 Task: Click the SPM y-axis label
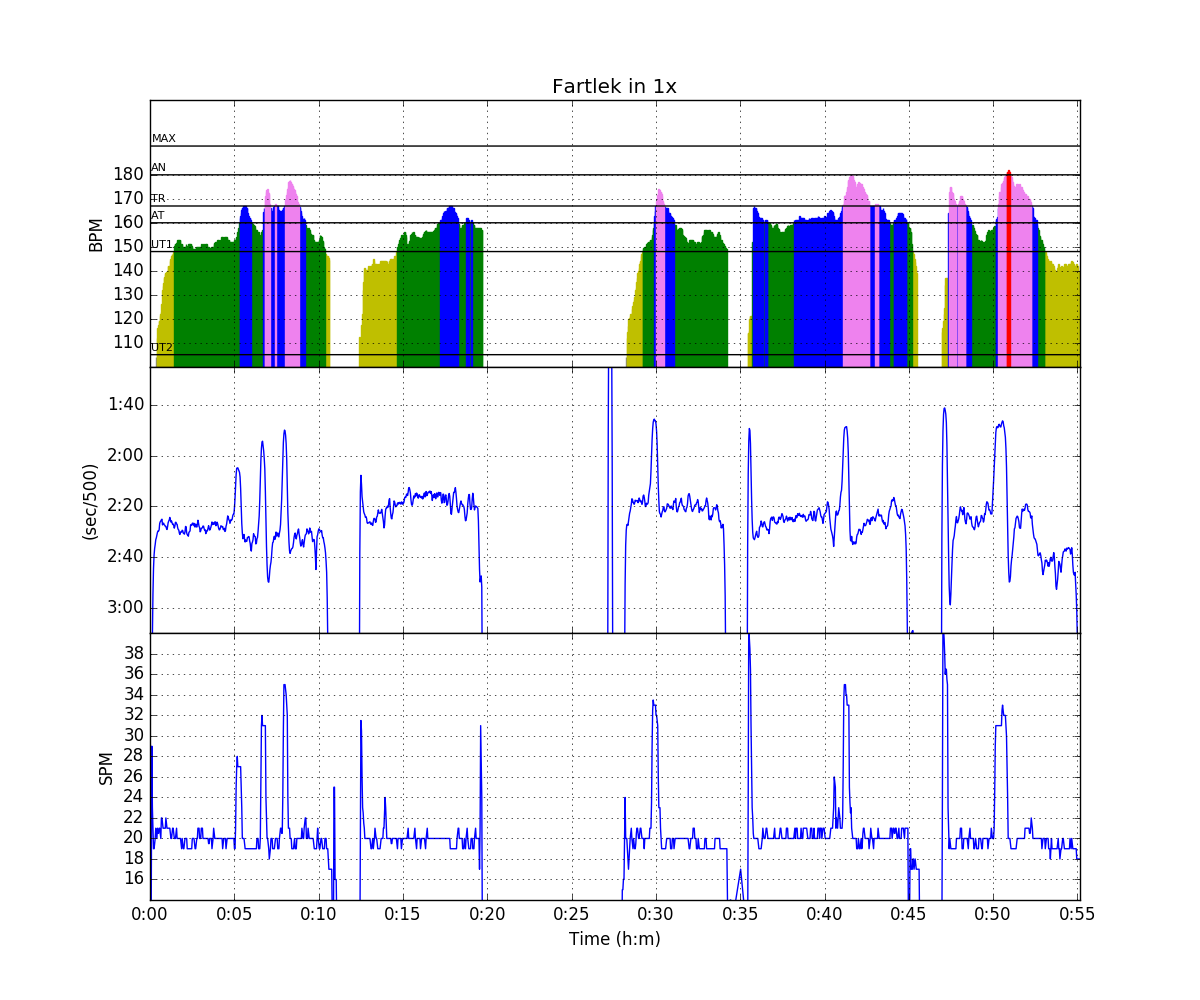pos(106,767)
